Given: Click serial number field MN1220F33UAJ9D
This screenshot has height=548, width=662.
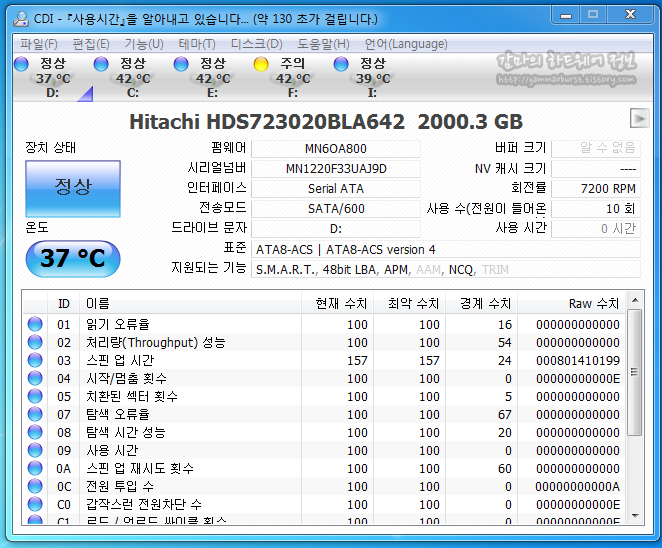Looking at the screenshot, I should tap(336, 169).
